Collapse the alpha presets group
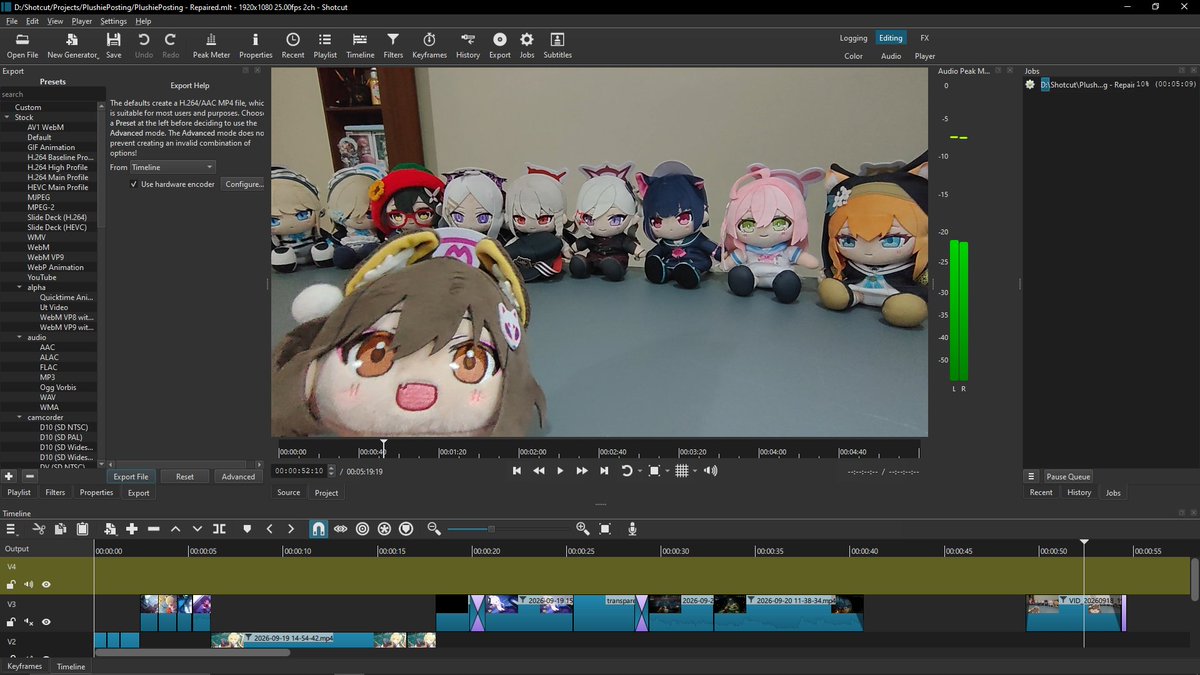The width and height of the screenshot is (1200, 675). click(x=19, y=287)
